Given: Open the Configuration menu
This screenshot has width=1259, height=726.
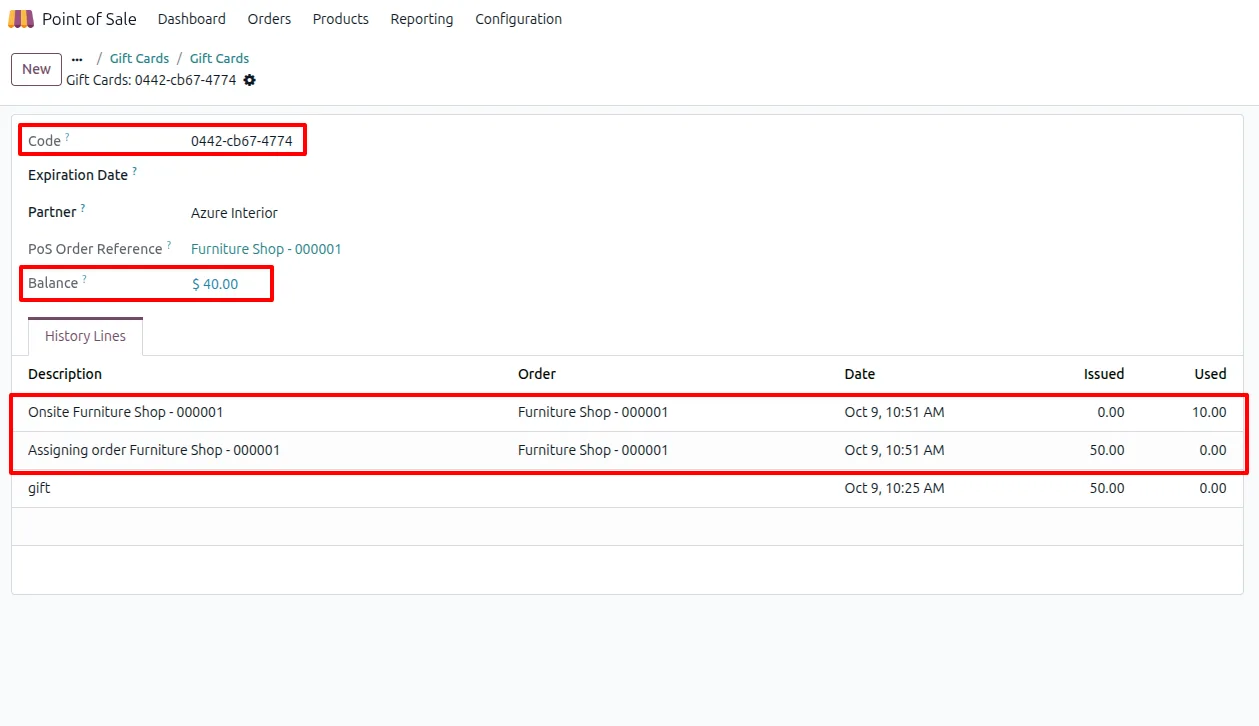Looking at the screenshot, I should coord(518,19).
